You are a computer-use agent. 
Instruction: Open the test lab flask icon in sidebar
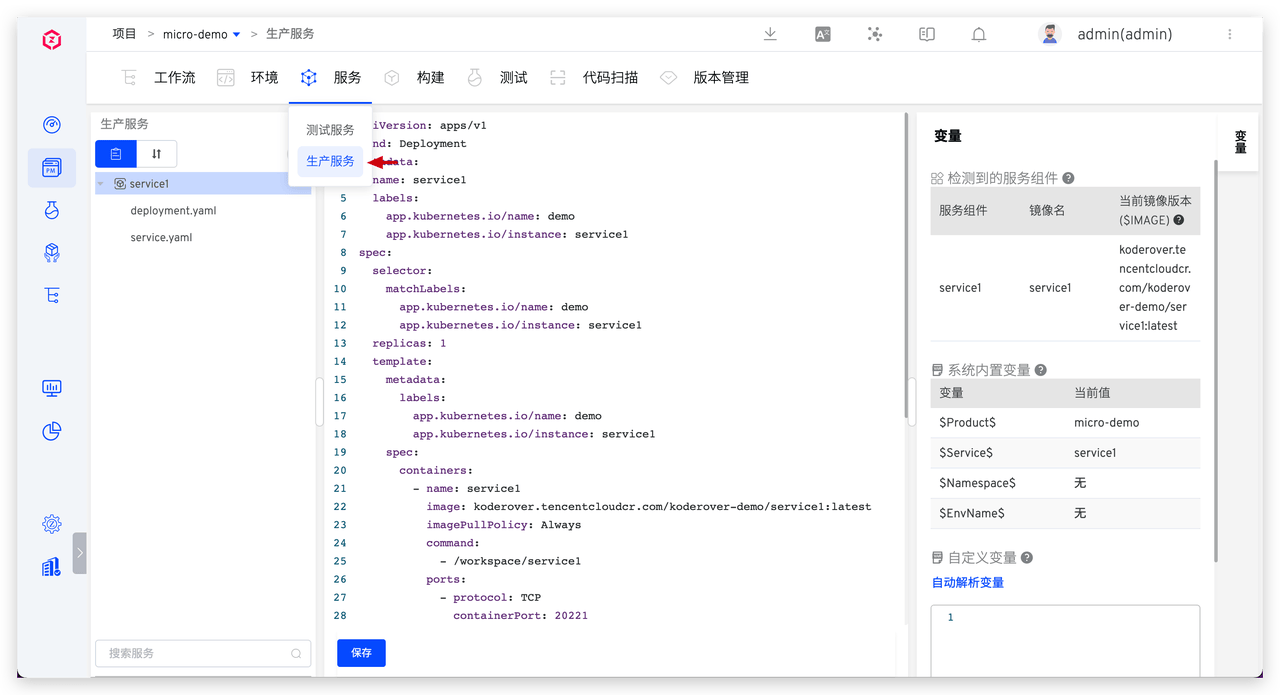click(52, 210)
